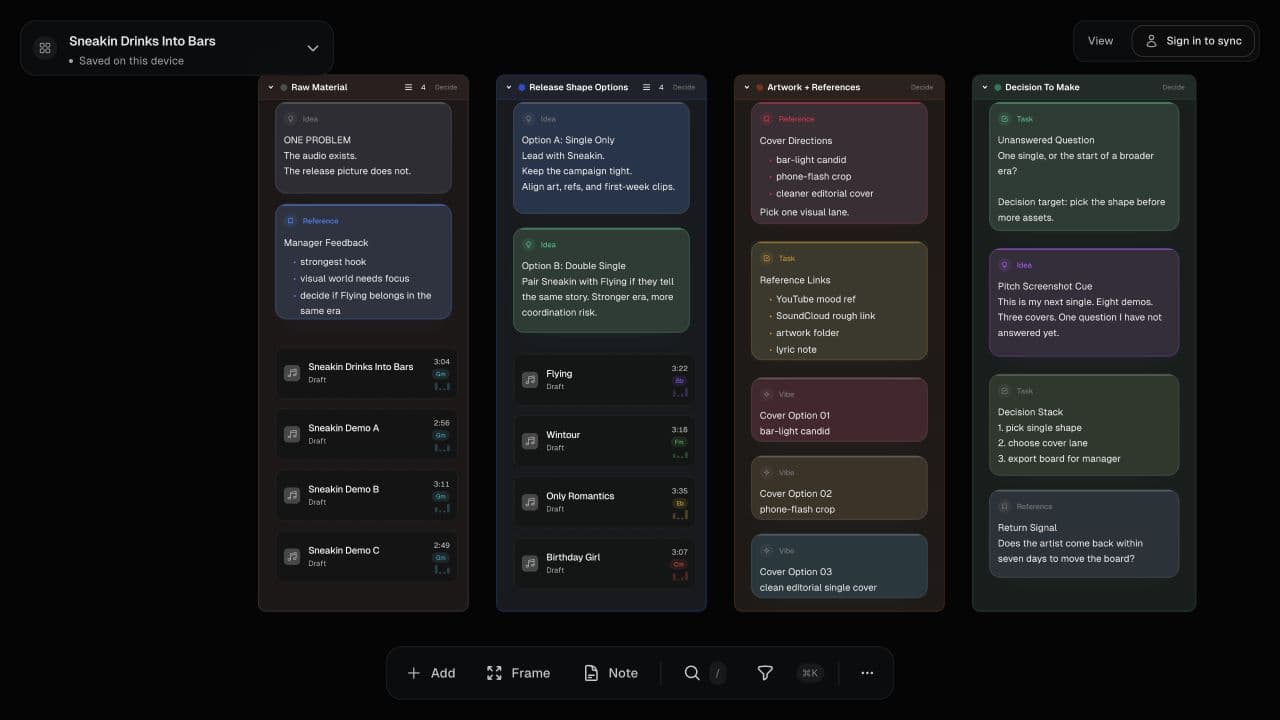This screenshot has height=720, width=1280.
Task: Select the Note tool
Action: [611, 673]
